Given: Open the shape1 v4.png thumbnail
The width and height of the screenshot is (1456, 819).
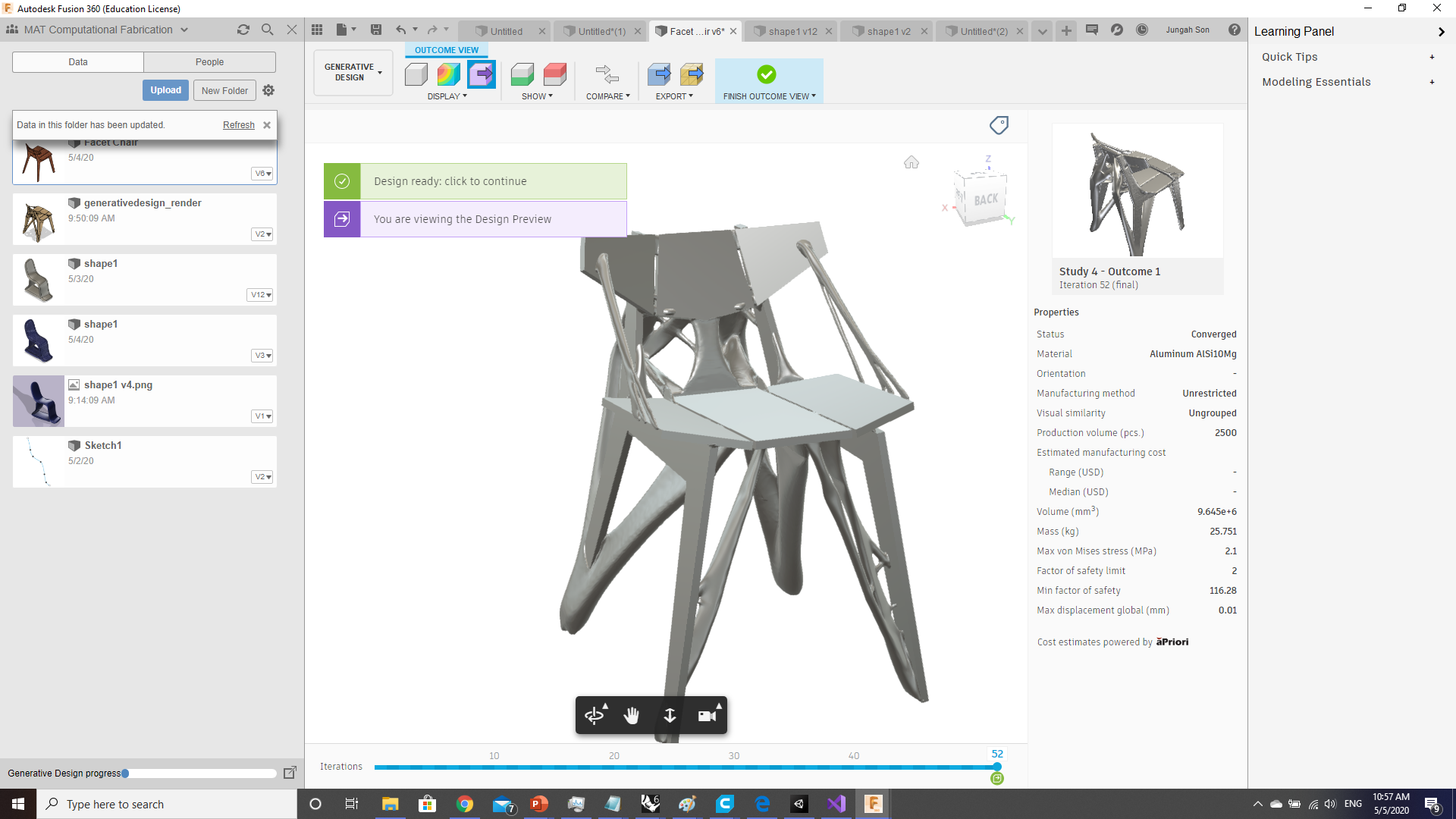Looking at the screenshot, I should pos(38,400).
